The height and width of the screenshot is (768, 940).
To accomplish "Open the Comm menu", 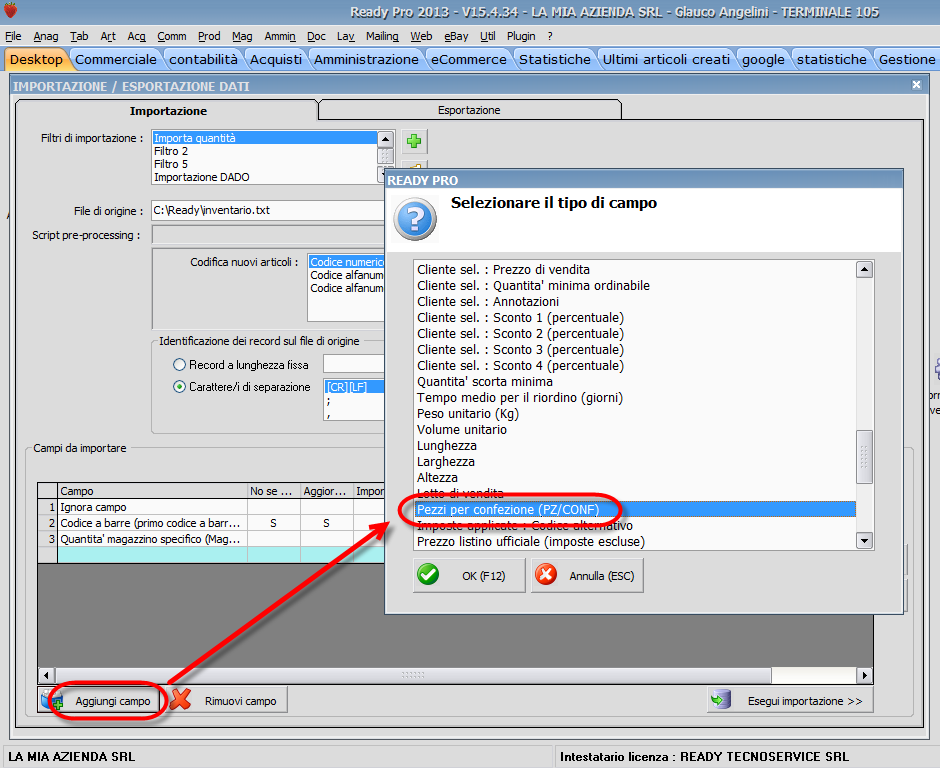I will (171, 36).
